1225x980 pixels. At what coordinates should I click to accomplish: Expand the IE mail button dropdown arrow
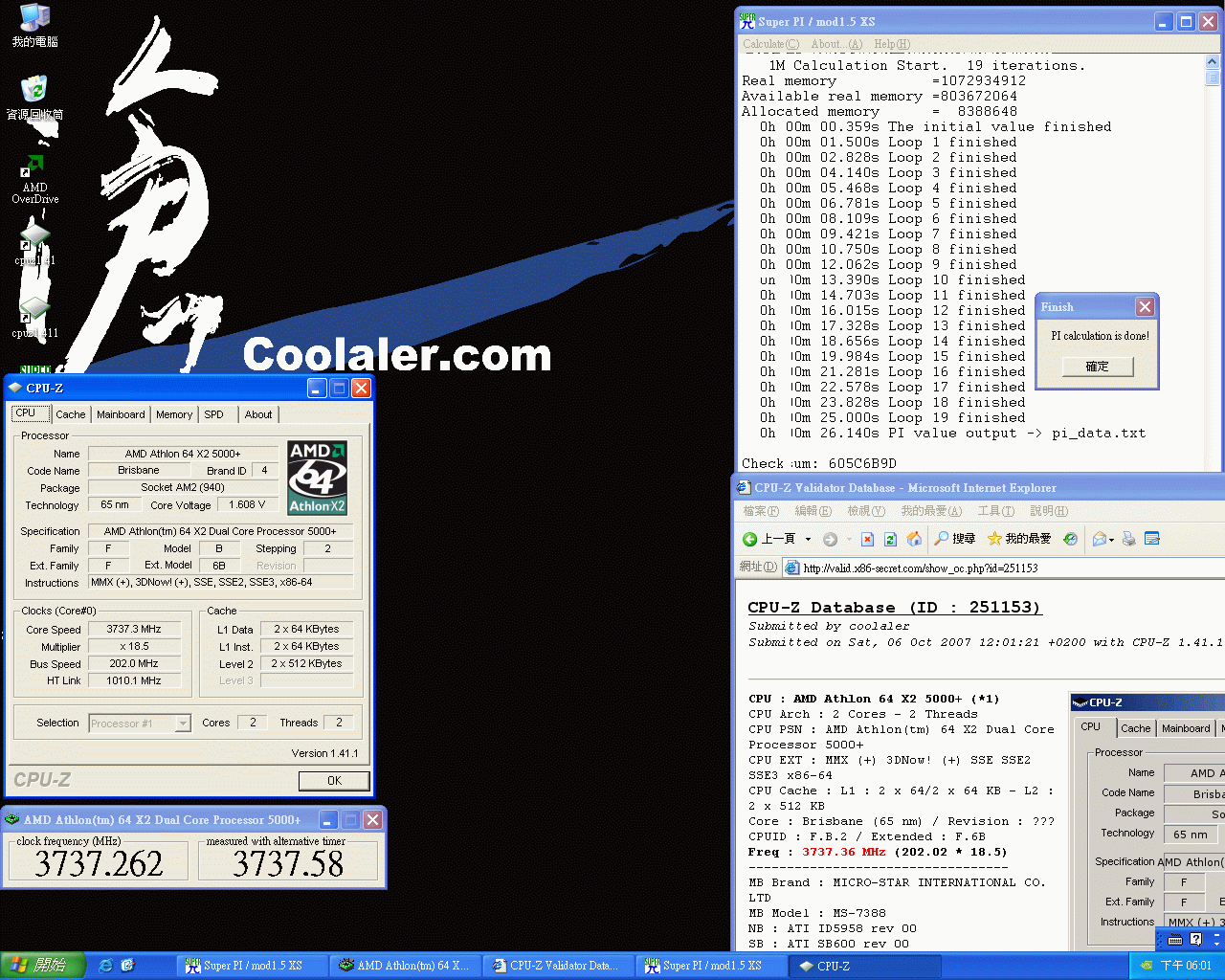tap(1111, 540)
